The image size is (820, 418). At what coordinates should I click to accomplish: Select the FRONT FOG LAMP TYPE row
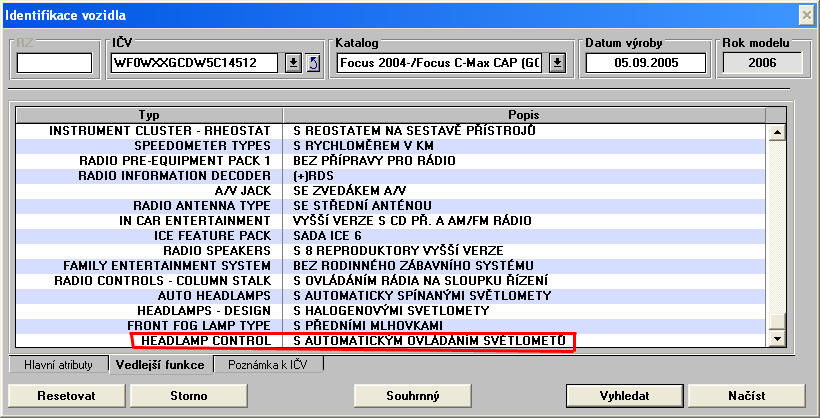point(400,325)
